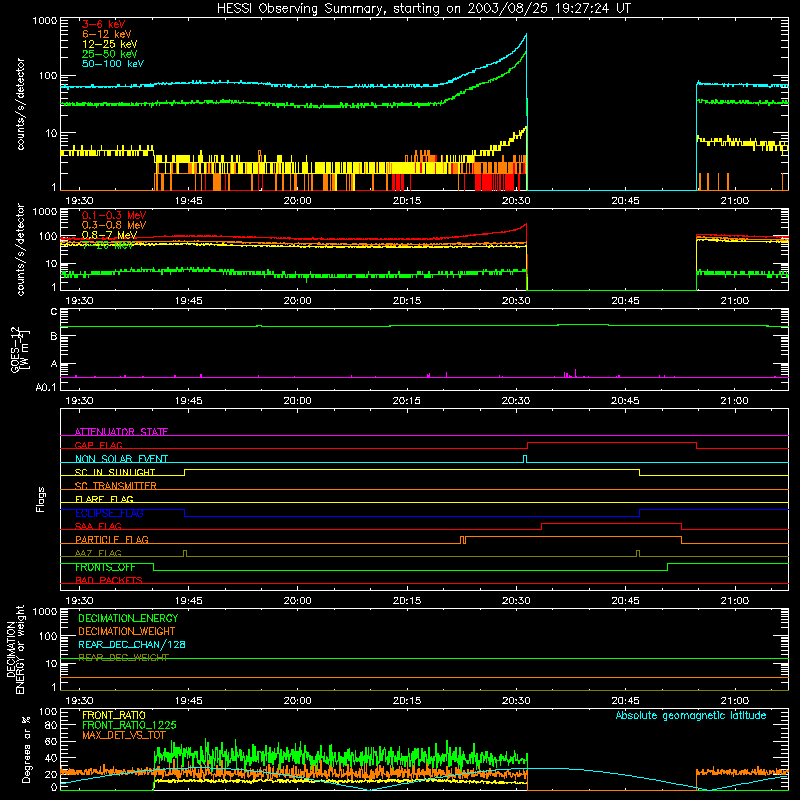Select the SAA_FLAG label
Viewport: 800px width, 800px height.
click(x=98, y=527)
